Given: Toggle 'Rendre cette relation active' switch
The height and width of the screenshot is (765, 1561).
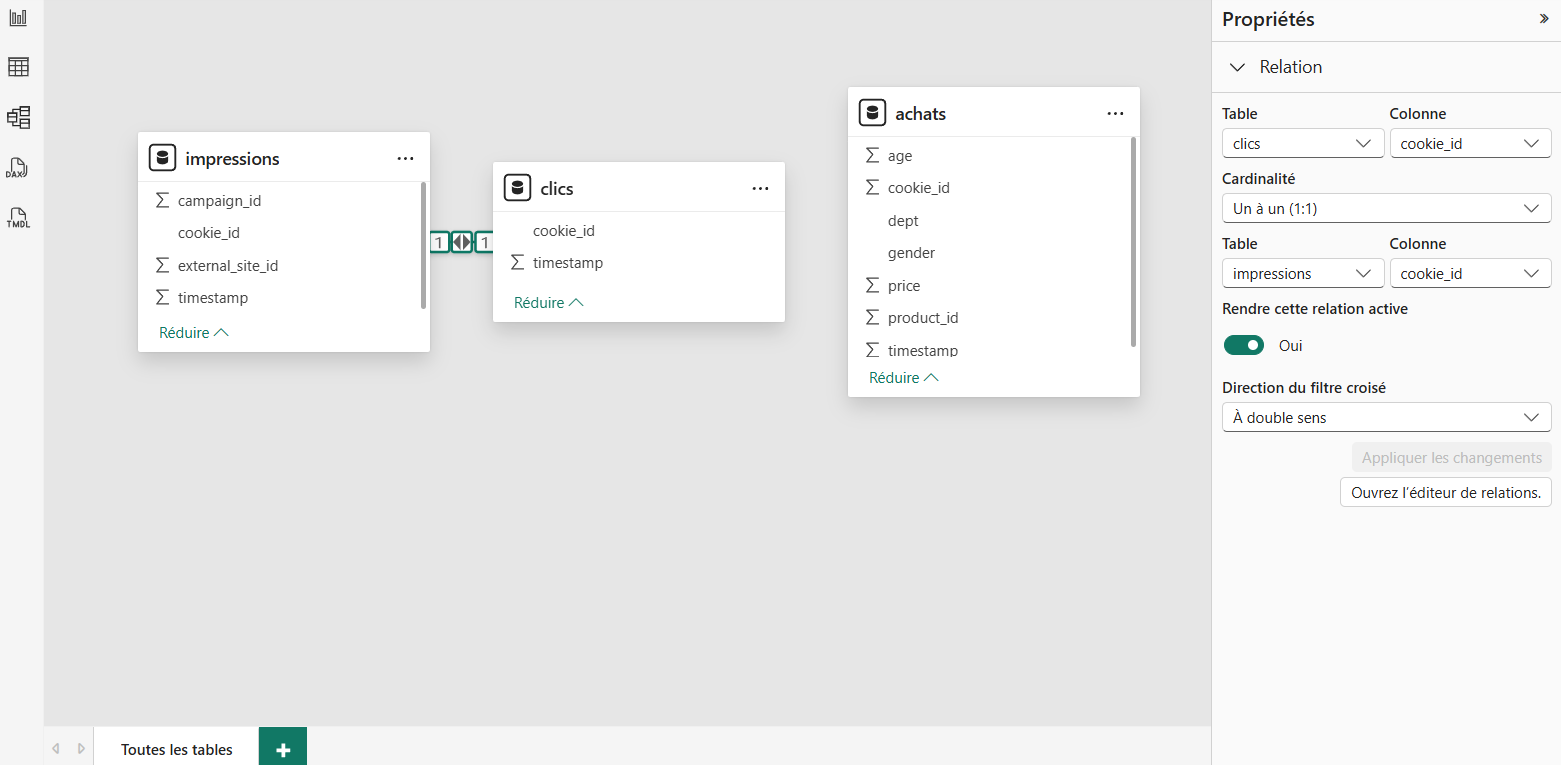Looking at the screenshot, I should (1244, 345).
